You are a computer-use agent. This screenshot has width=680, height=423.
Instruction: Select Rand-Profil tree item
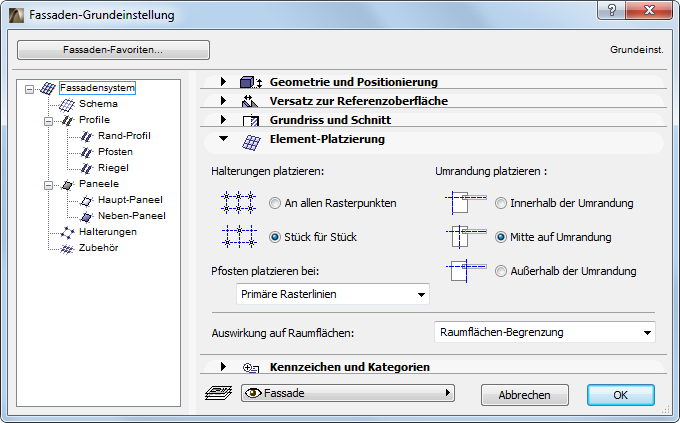point(124,136)
